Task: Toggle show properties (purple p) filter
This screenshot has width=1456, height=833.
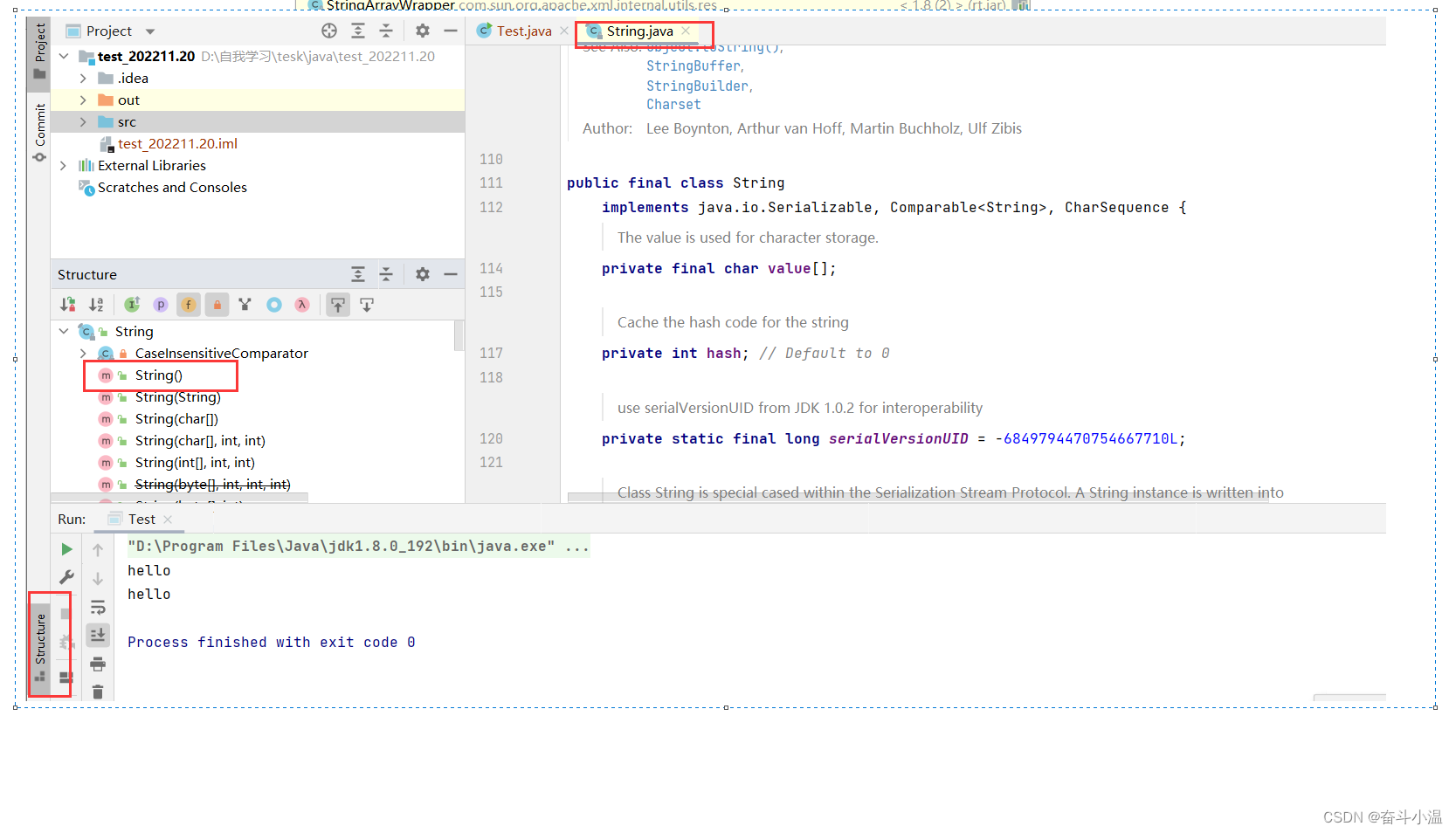Action: (x=161, y=305)
